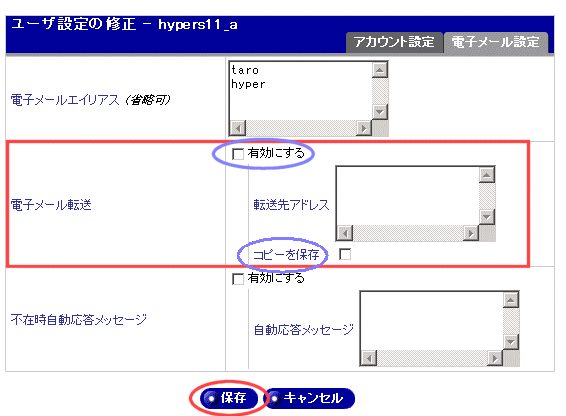Click up arrow of 転送先アドレス scrollbar
Viewport: 566px width, 416px height.
[487, 175]
